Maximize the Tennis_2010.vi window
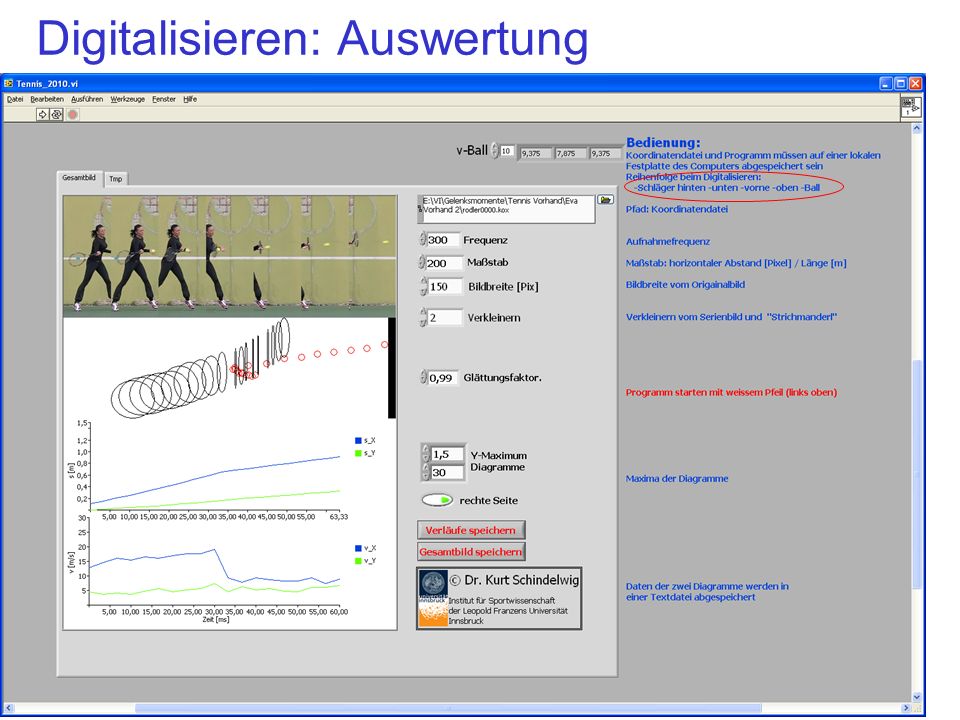960x720 pixels. [901, 84]
